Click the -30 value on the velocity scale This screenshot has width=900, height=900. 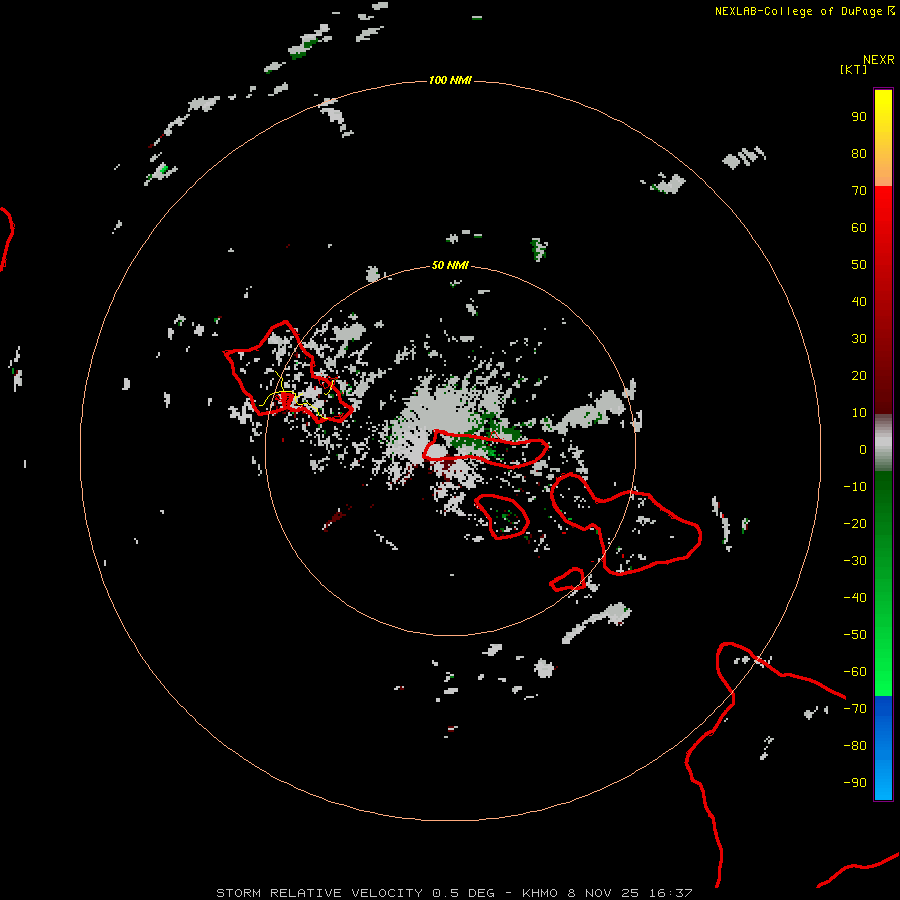[855, 561]
